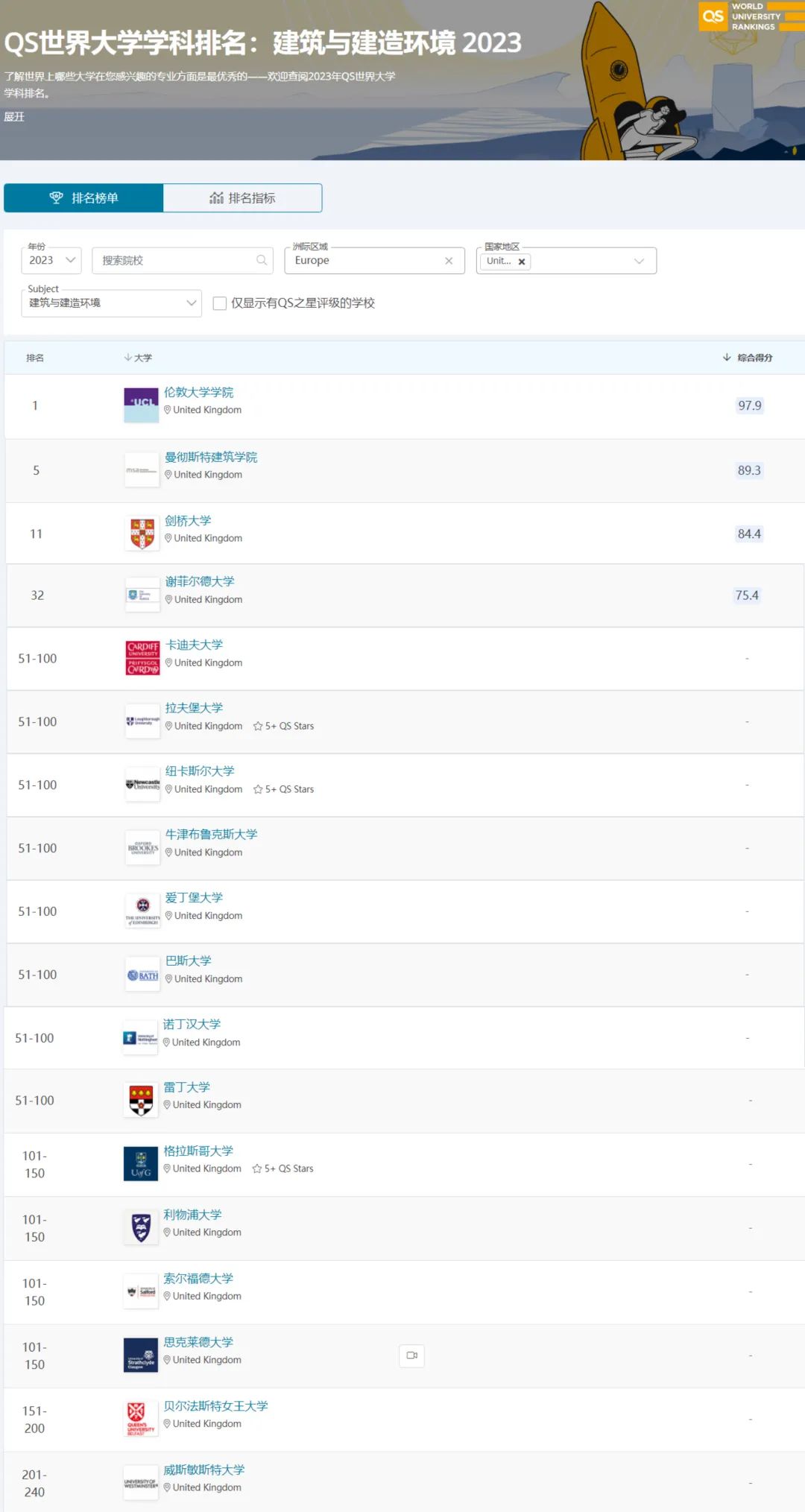Click the Oxford Brookes logo
Screen dimensions: 805x1512
pyautogui.click(x=142, y=848)
